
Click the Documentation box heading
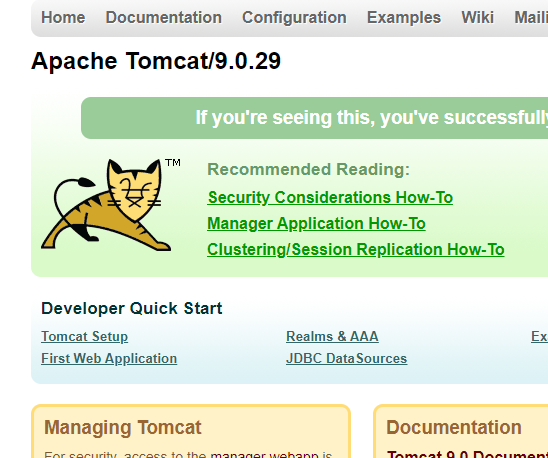pyautogui.click(x=454, y=427)
